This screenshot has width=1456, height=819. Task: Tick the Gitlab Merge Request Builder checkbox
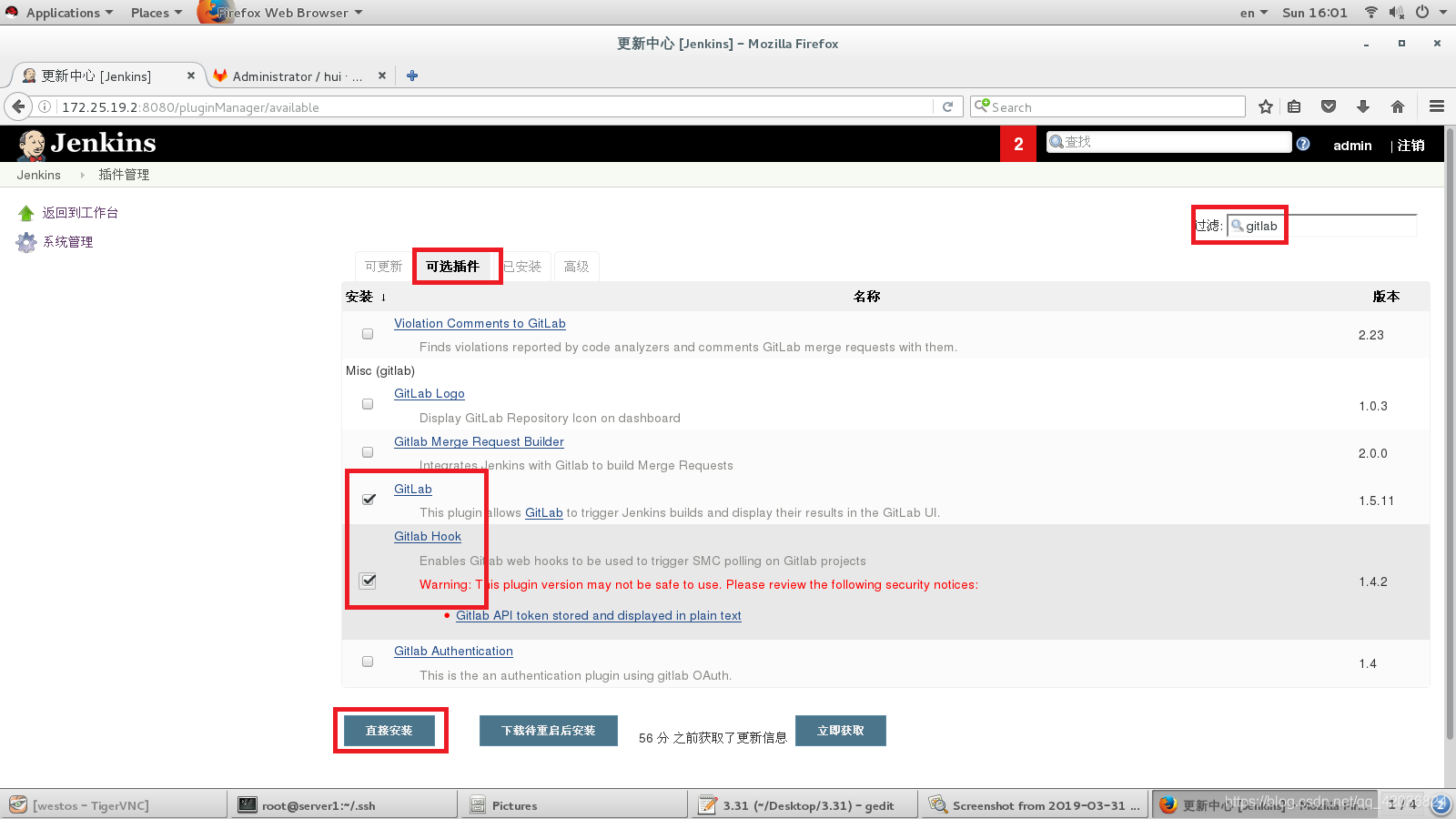[x=368, y=452]
